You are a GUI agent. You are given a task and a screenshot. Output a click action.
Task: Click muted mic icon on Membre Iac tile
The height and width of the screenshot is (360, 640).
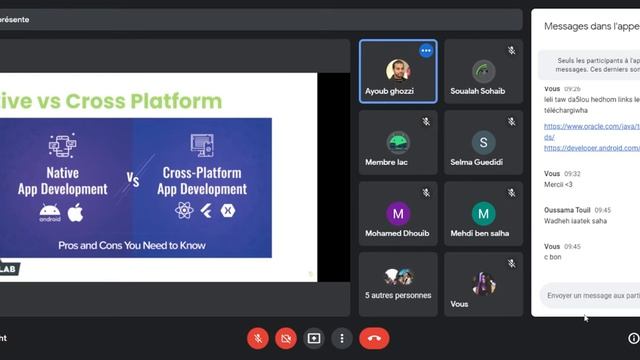click(426, 122)
